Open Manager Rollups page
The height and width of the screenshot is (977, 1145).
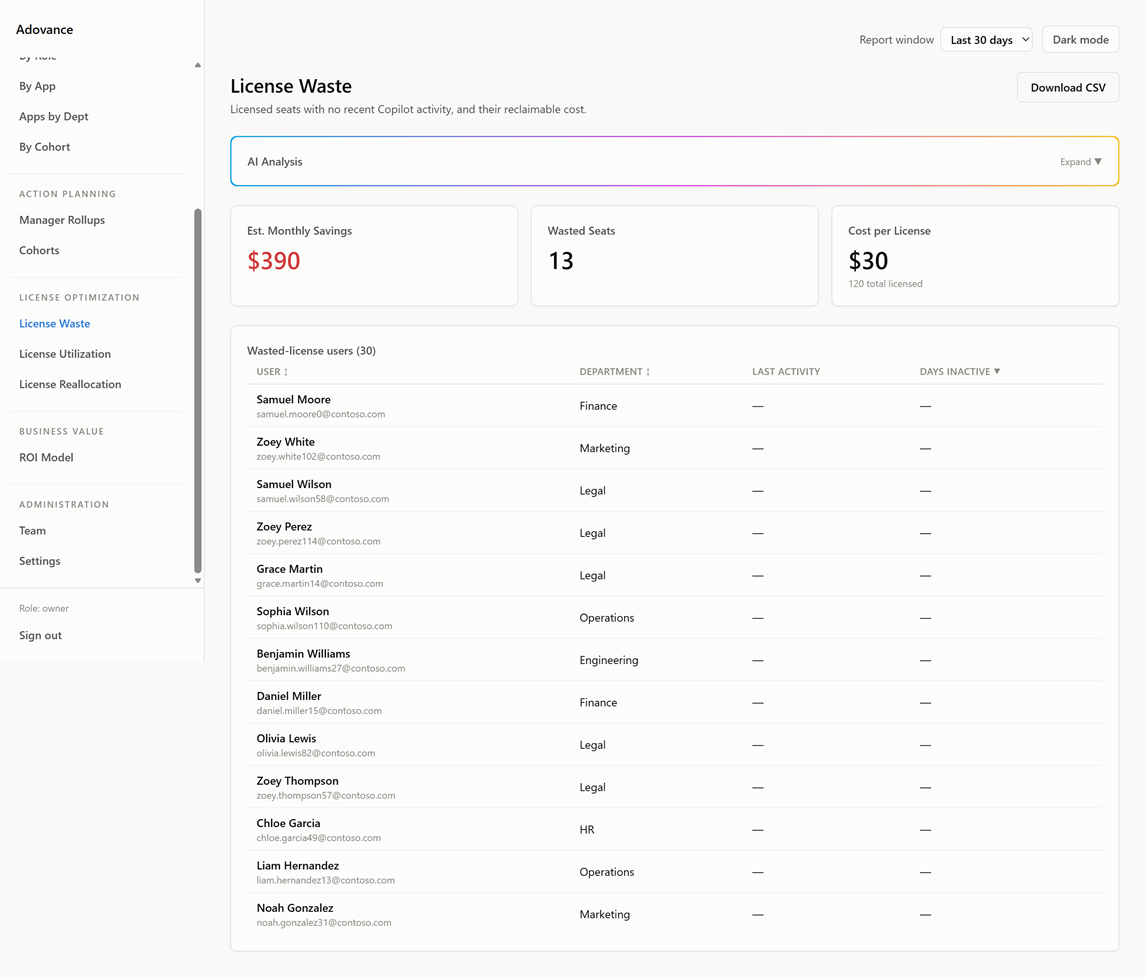coord(62,220)
